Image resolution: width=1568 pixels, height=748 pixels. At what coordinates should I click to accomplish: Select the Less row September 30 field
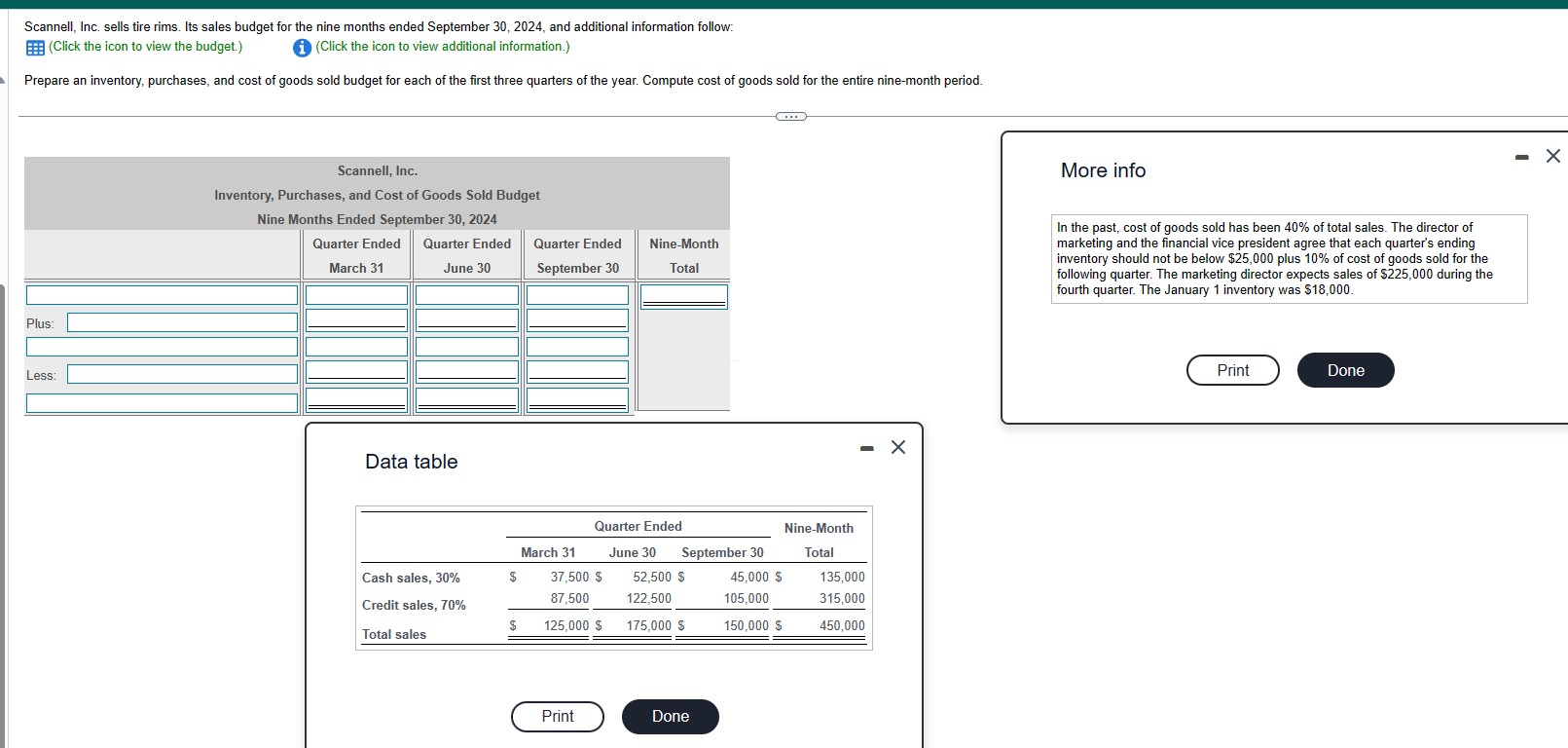click(578, 372)
